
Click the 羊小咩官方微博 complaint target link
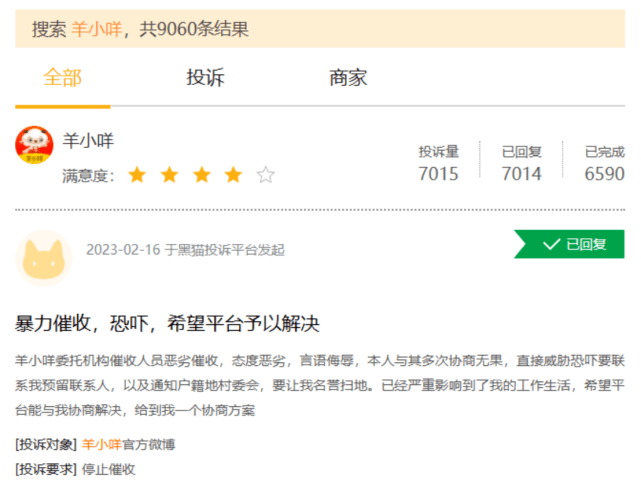coord(128,444)
